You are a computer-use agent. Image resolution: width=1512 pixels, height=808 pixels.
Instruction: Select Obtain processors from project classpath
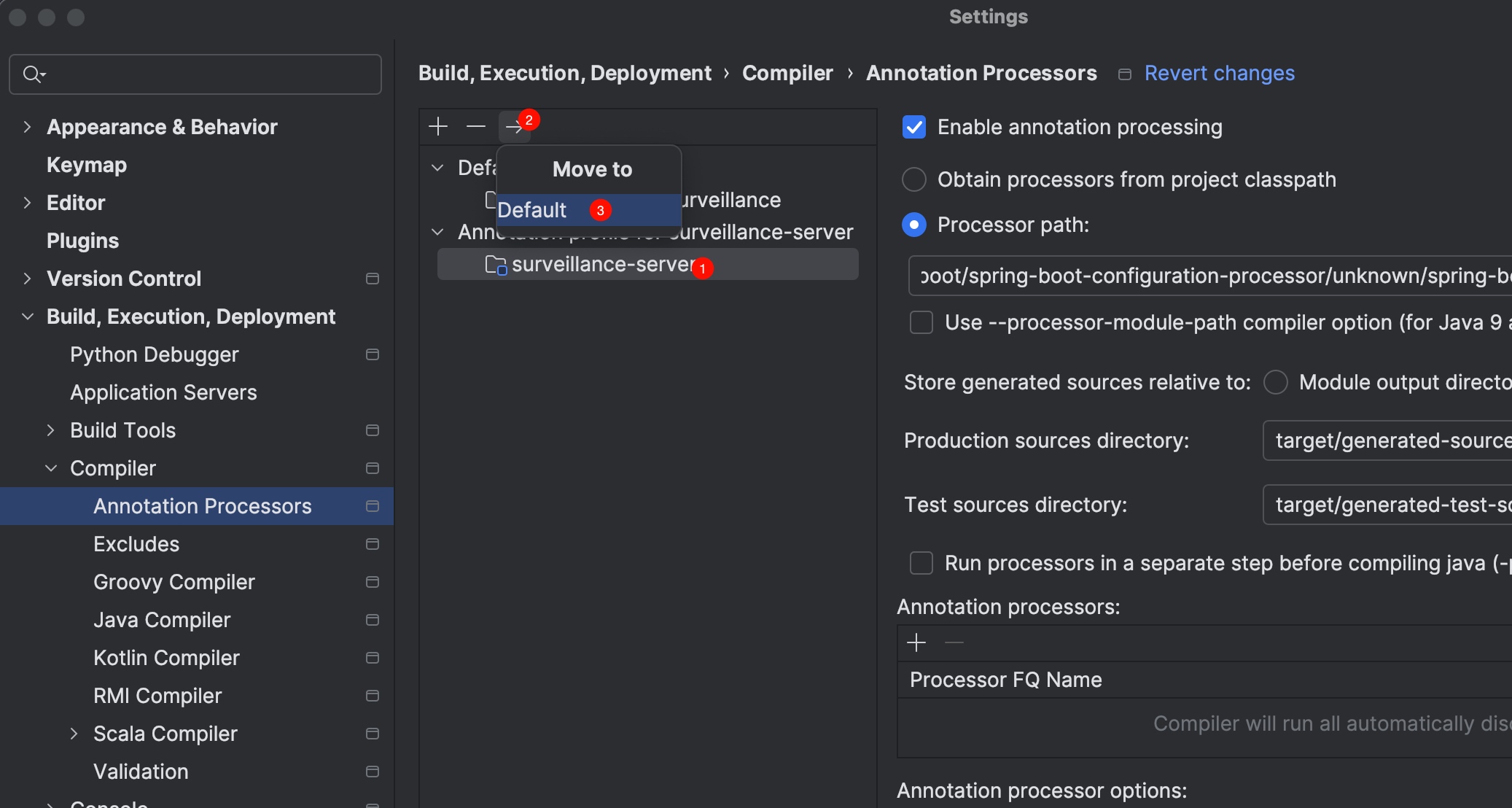(x=914, y=179)
